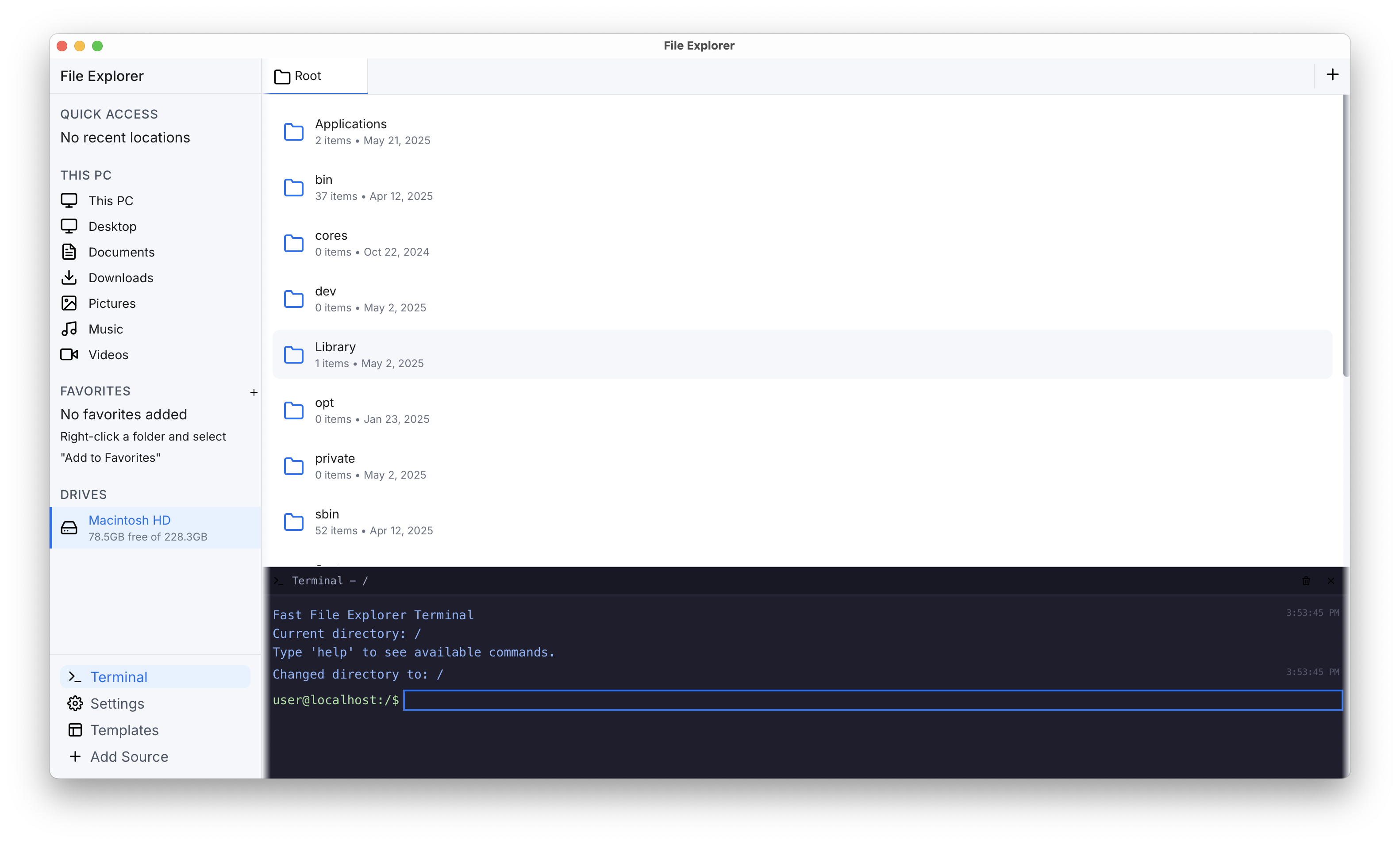The height and width of the screenshot is (844, 1400).
Task: Click the Music note icon
Action: click(x=69, y=329)
